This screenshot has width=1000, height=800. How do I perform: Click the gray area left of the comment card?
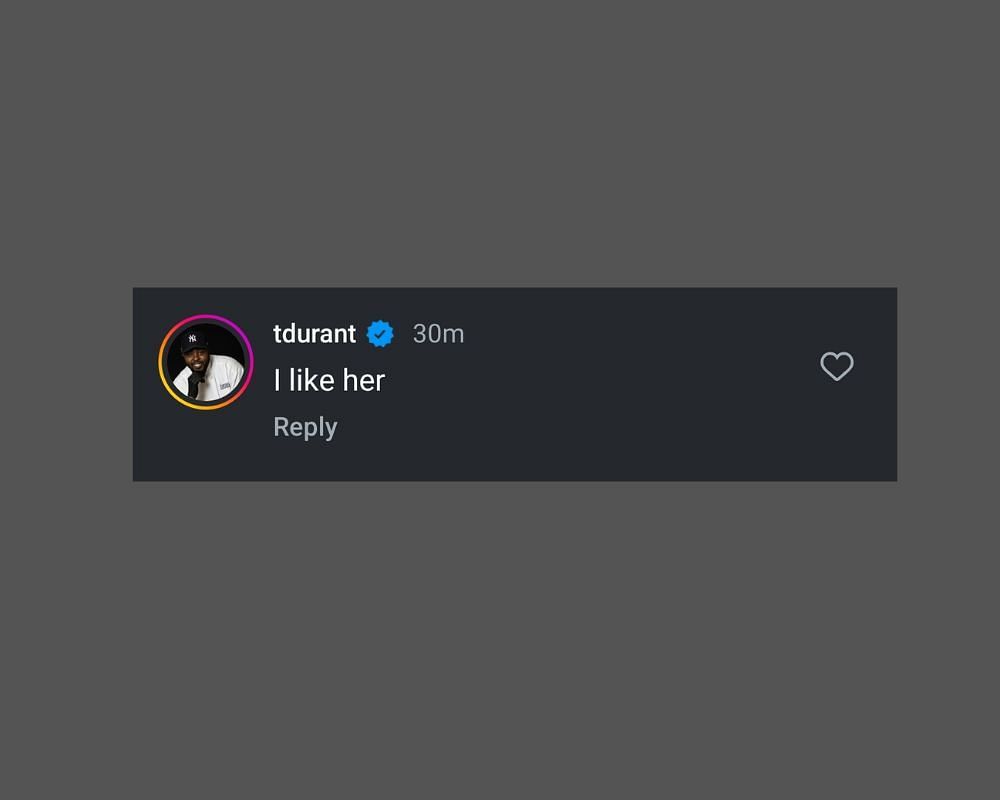pyautogui.click(x=66, y=384)
